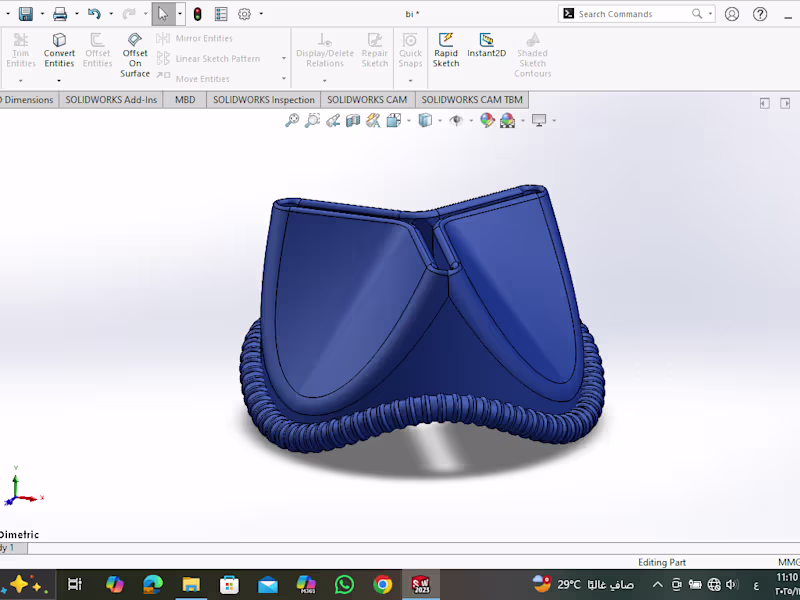The height and width of the screenshot is (600, 800).
Task: Toggle Hide/Show Items in the heads-up toolbar
Action: click(x=456, y=120)
